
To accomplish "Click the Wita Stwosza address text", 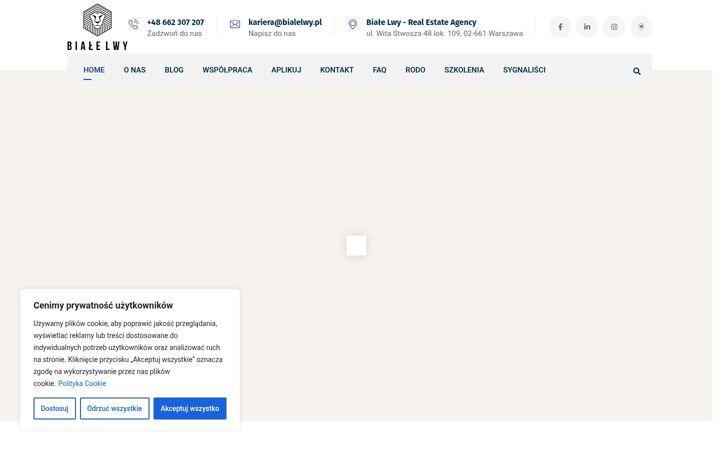I will click(444, 34).
